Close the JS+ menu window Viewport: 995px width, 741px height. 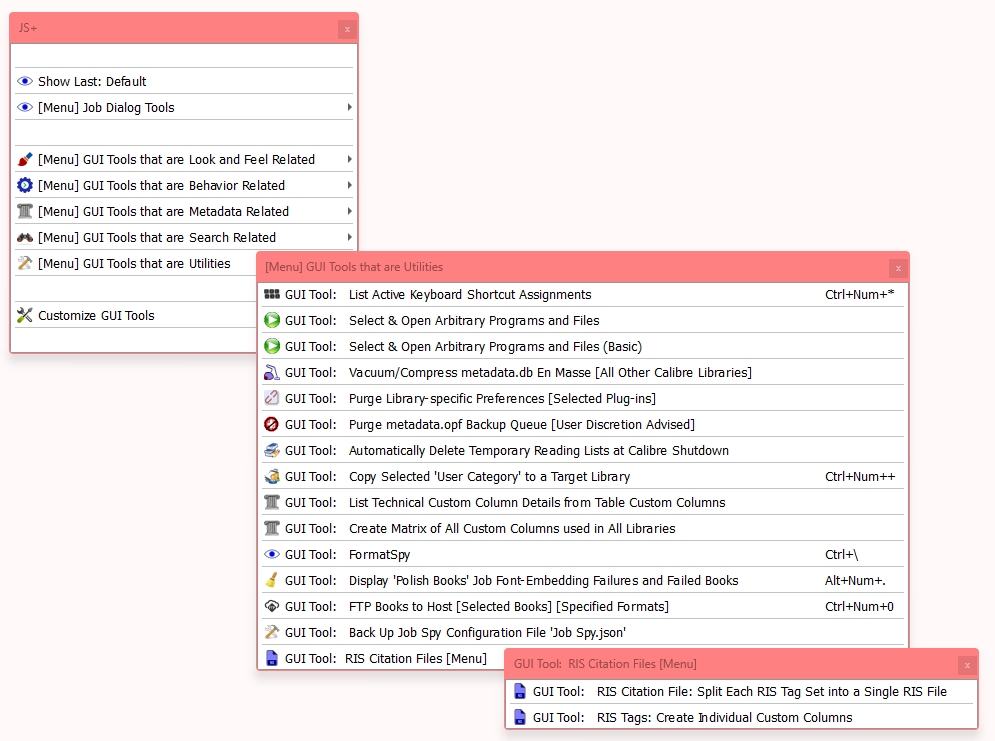tap(347, 29)
